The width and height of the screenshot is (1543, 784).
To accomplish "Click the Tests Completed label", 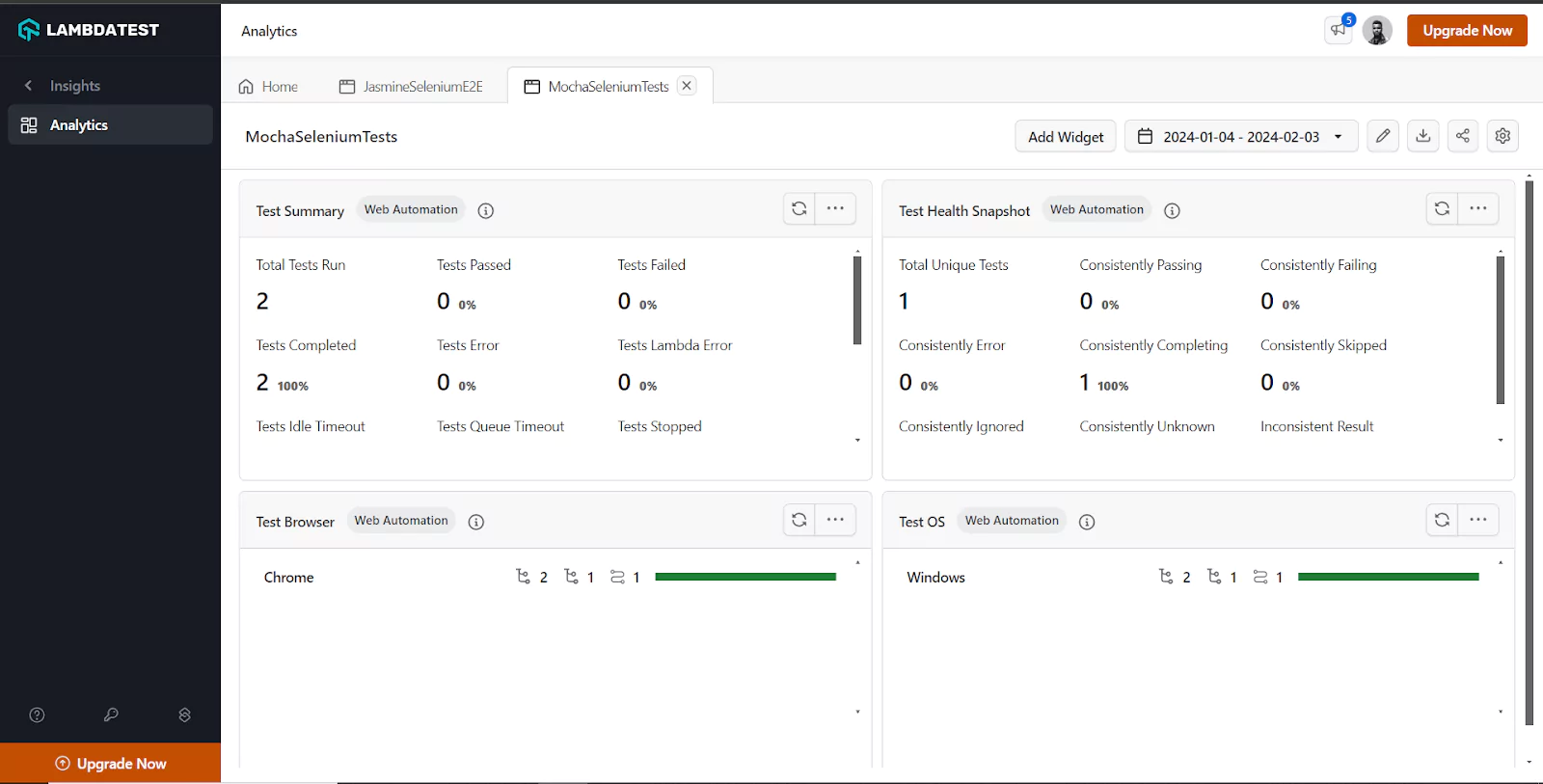I will [x=306, y=345].
